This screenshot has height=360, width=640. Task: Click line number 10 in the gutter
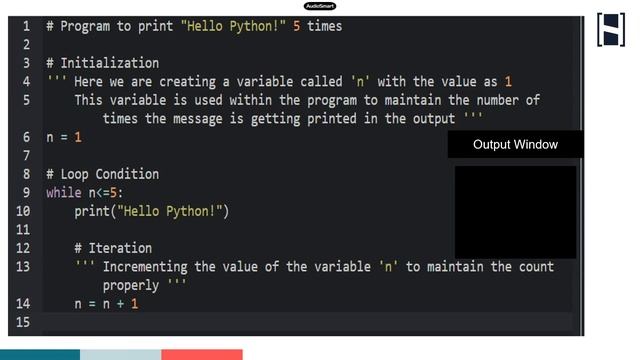coord(23,211)
